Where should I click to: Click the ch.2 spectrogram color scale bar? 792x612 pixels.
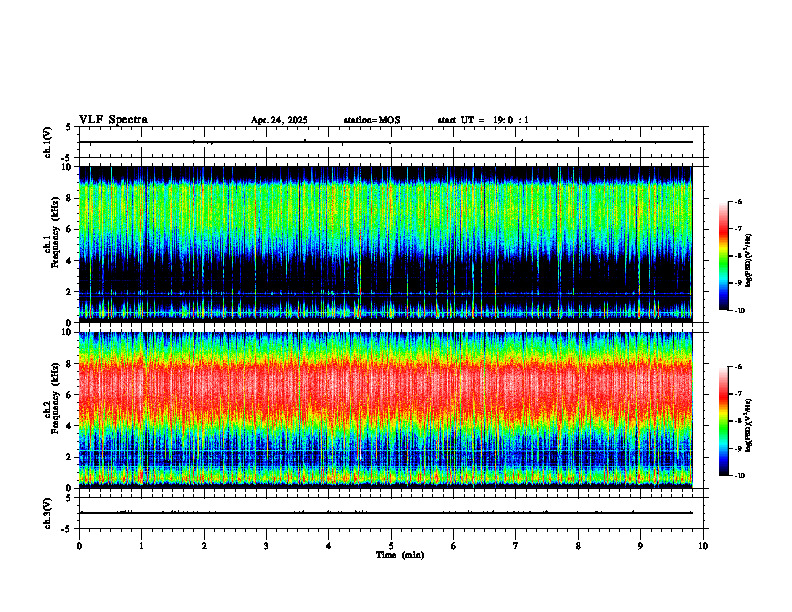[x=723, y=421]
